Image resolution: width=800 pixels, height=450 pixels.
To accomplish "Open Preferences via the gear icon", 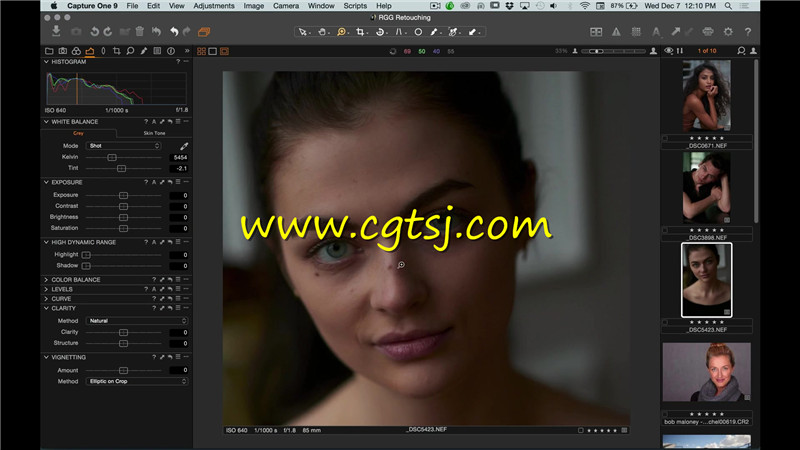I will (x=728, y=32).
